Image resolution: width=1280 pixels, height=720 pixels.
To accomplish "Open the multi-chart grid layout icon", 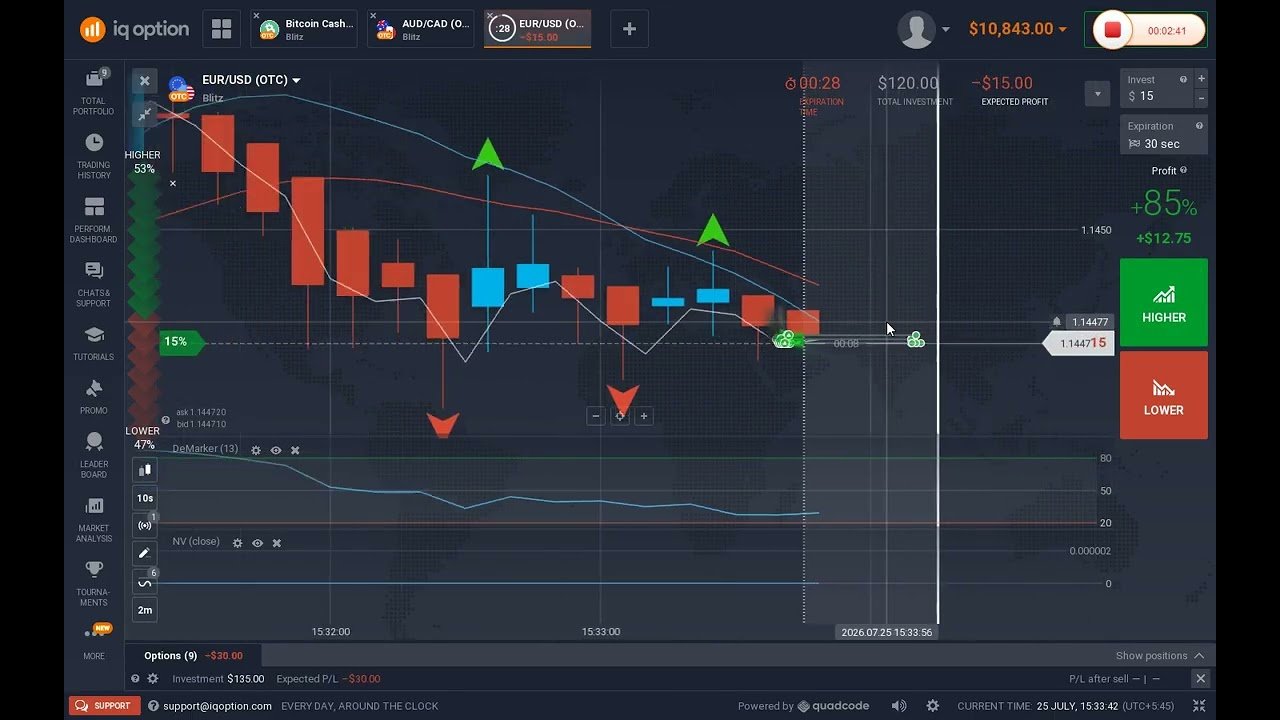I will tap(221, 29).
